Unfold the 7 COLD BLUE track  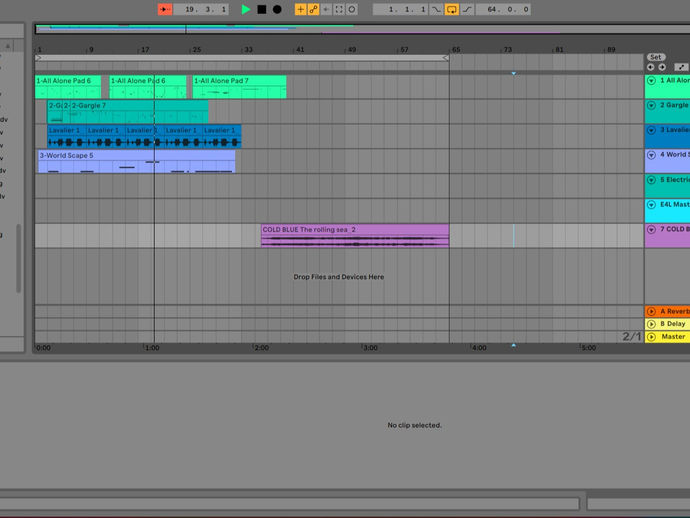(x=652, y=229)
